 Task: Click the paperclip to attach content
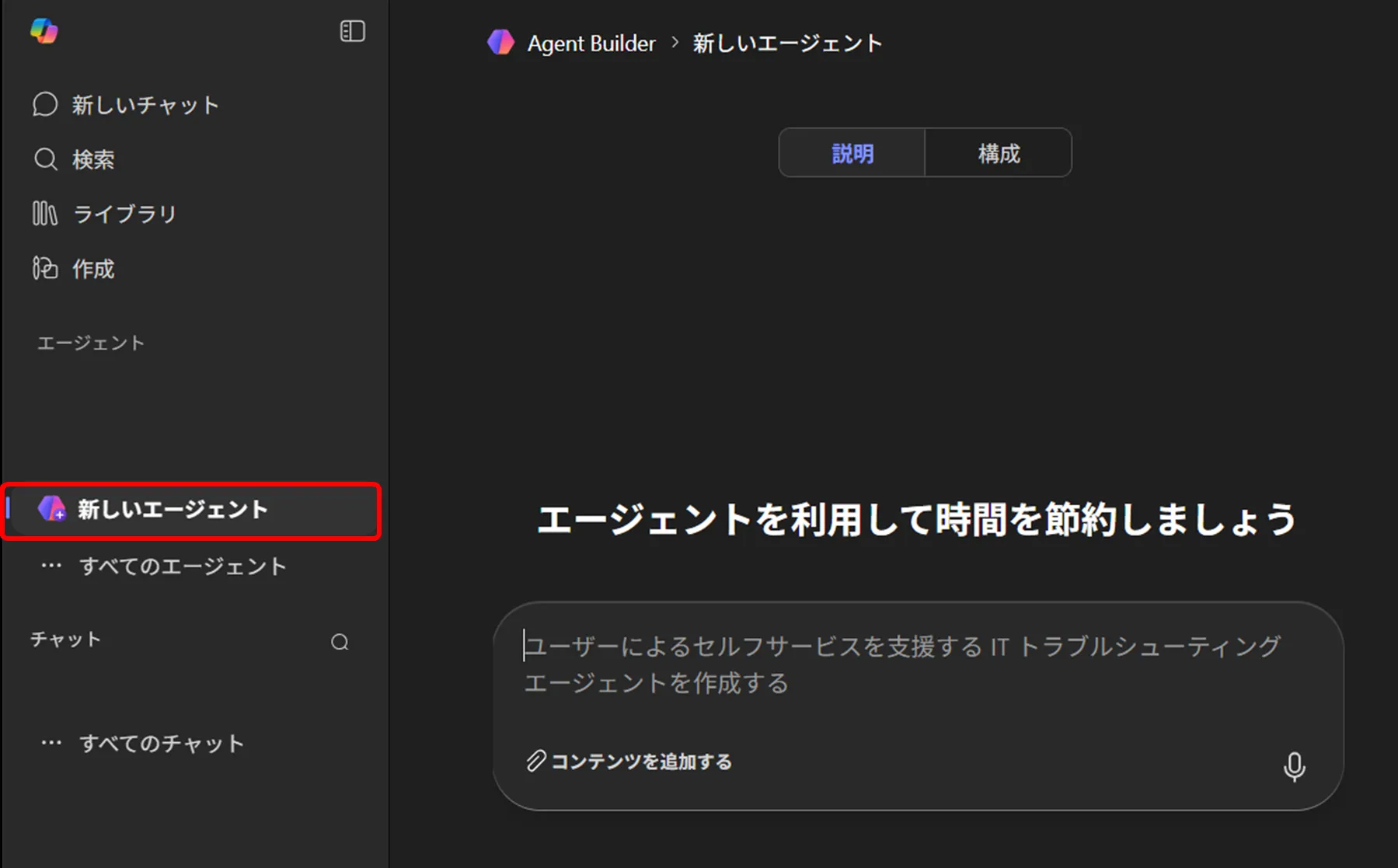tap(535, 762)
